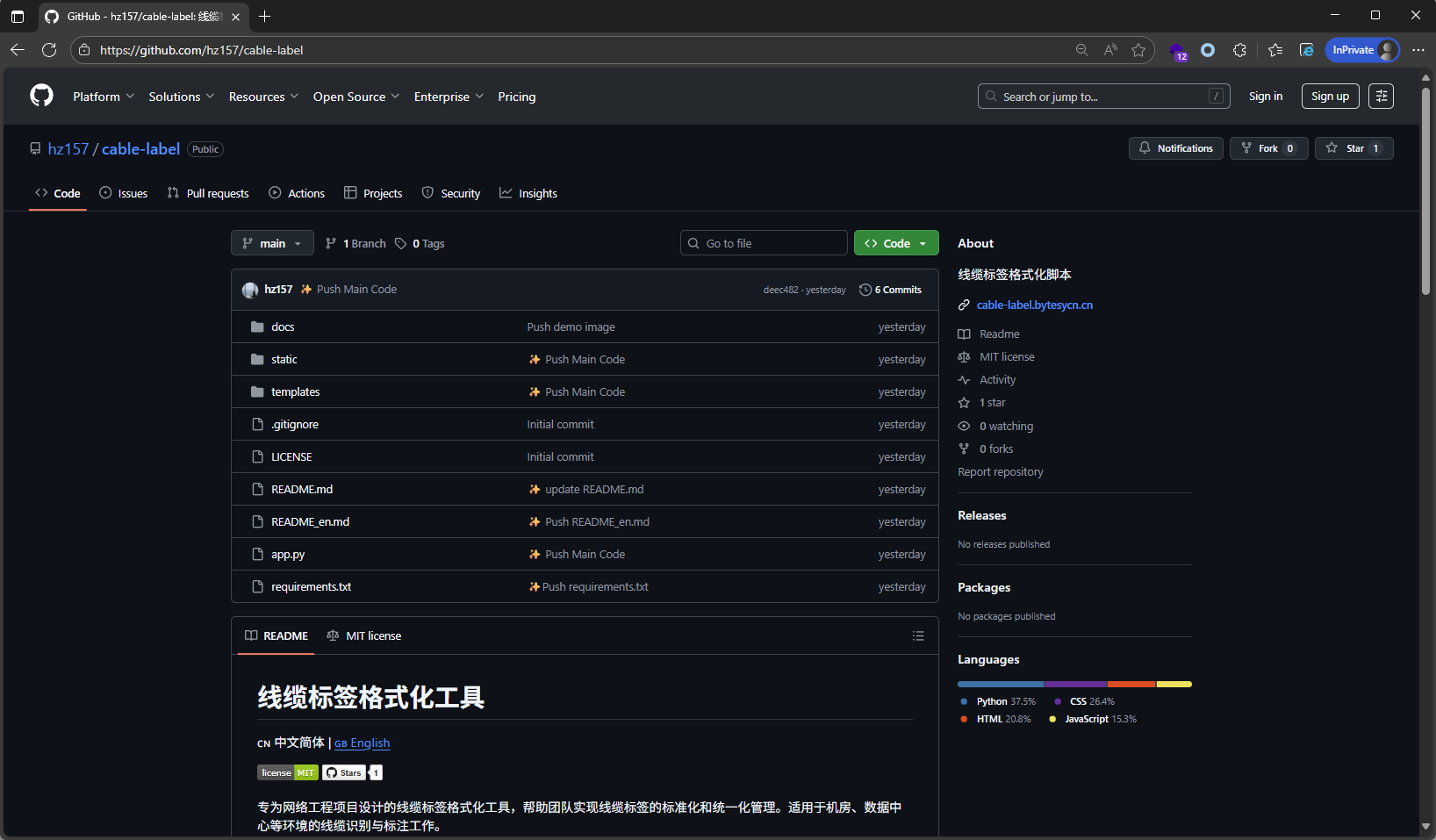Open the app.py file
Image resolution: width=1436 pixels, height=840 pixels.
tap(288, 555)
